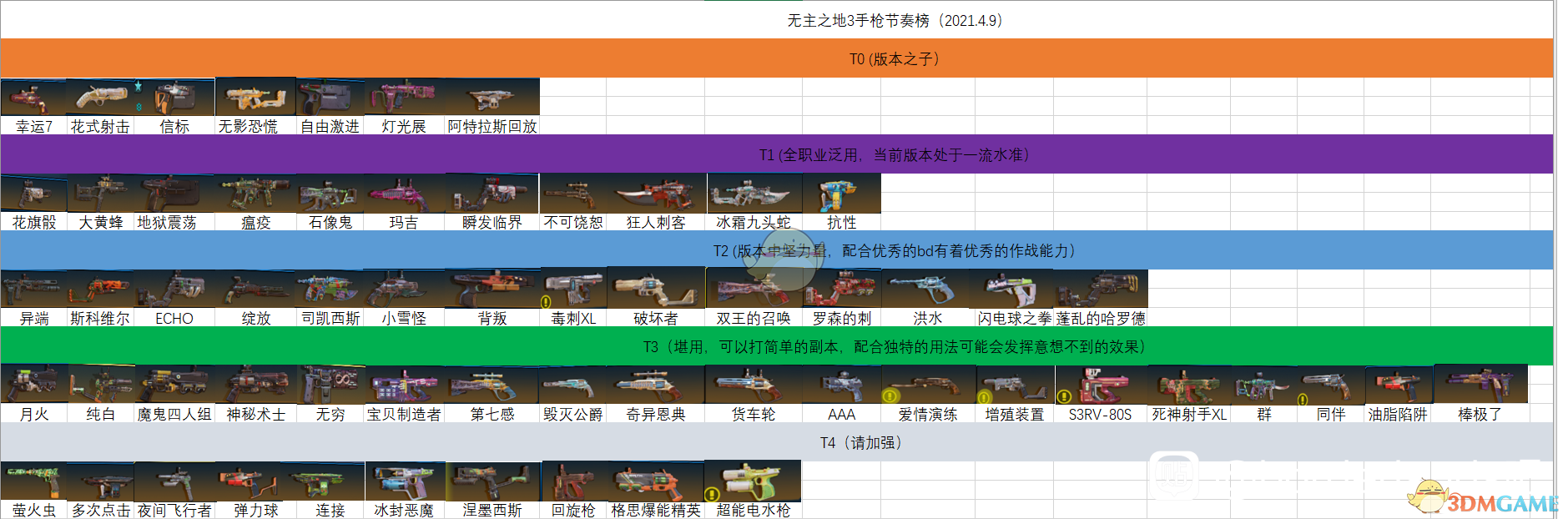Click the 洪水 blue revolver image
The width and height of the screenshot is (1568, 519).
pos(928,290)
